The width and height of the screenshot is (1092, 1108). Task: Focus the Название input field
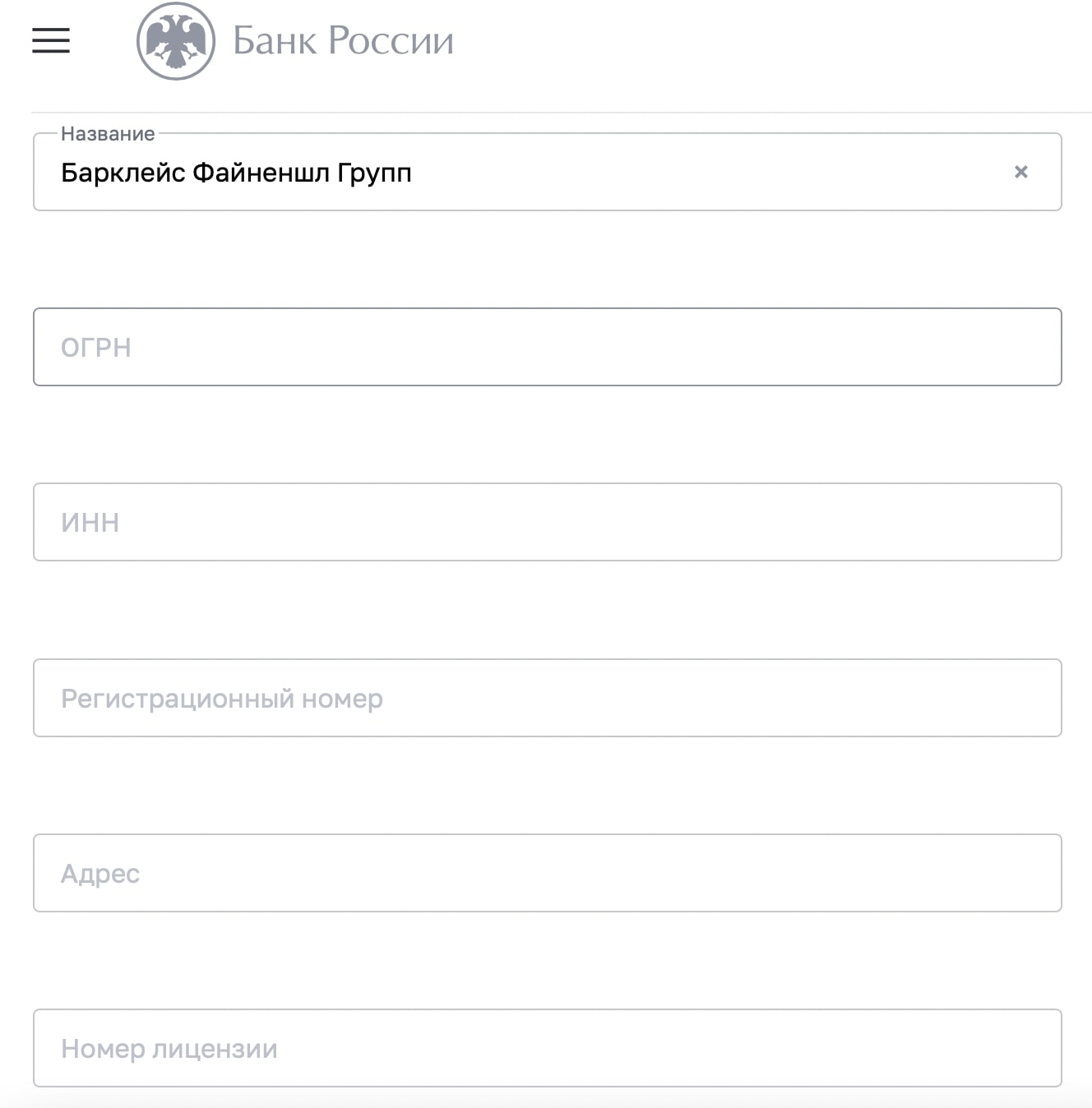(x=548, y=172)
